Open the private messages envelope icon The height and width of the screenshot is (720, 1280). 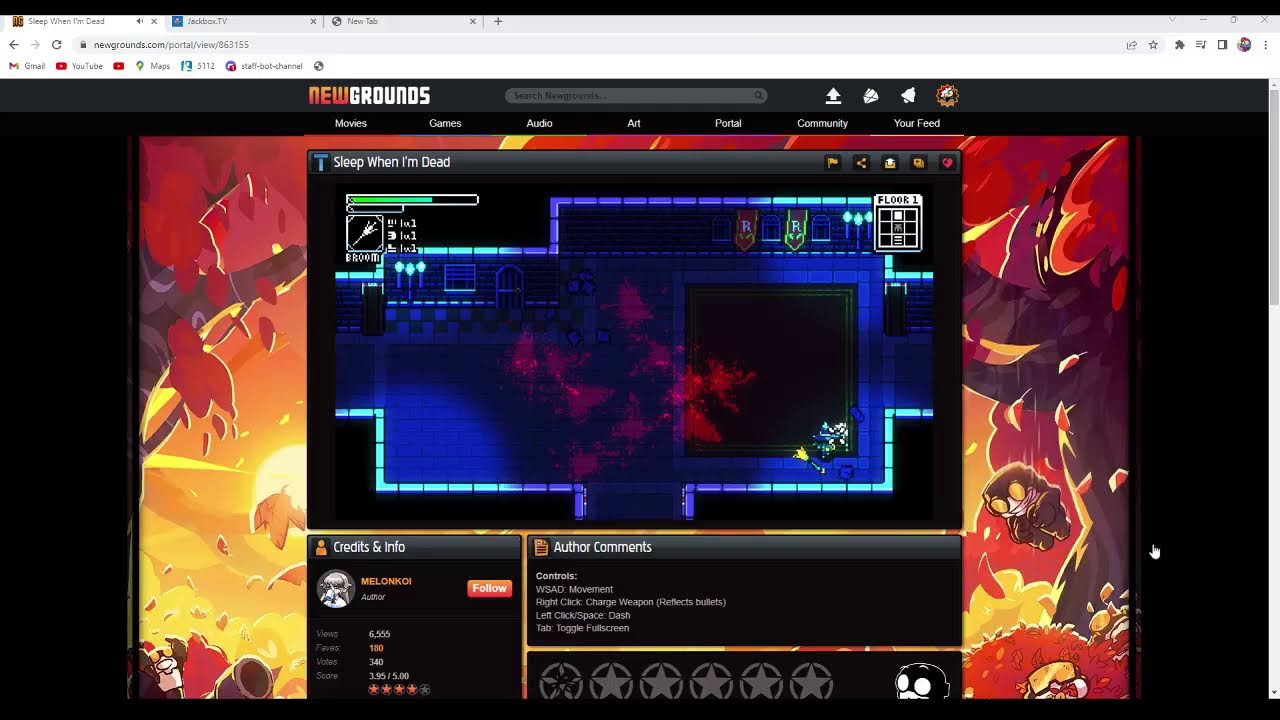[x=870, y=96]
